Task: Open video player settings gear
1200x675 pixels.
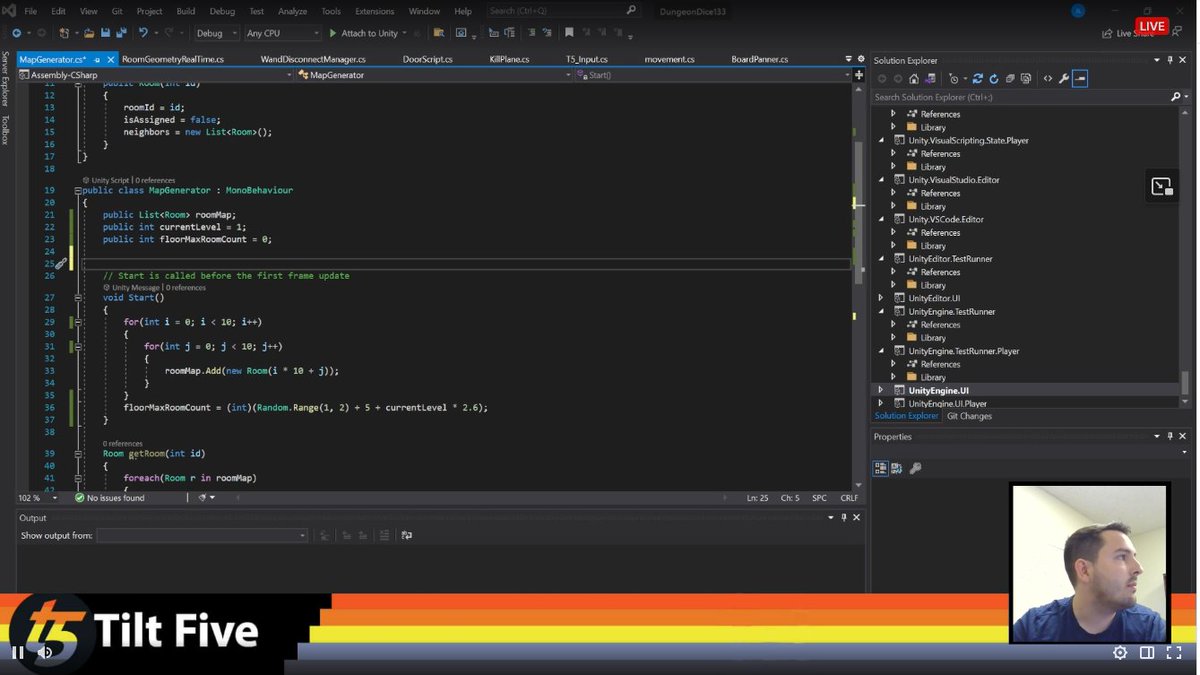Action: (1120, 652)
